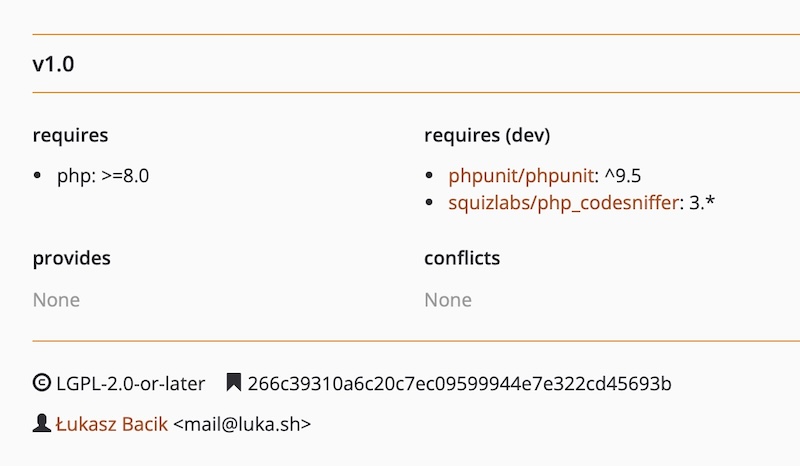This screenshot has height=466, width=800.
Task: Click the LGPL-2.0-or-later license text
Action: tap(131, 383)
